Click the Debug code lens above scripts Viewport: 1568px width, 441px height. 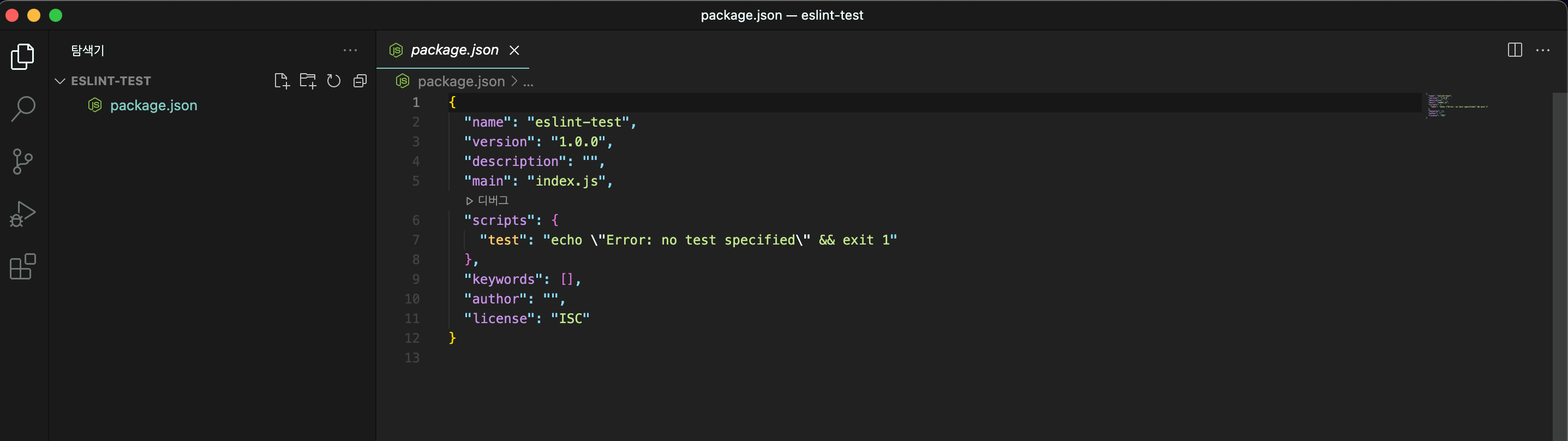[488, 200]
